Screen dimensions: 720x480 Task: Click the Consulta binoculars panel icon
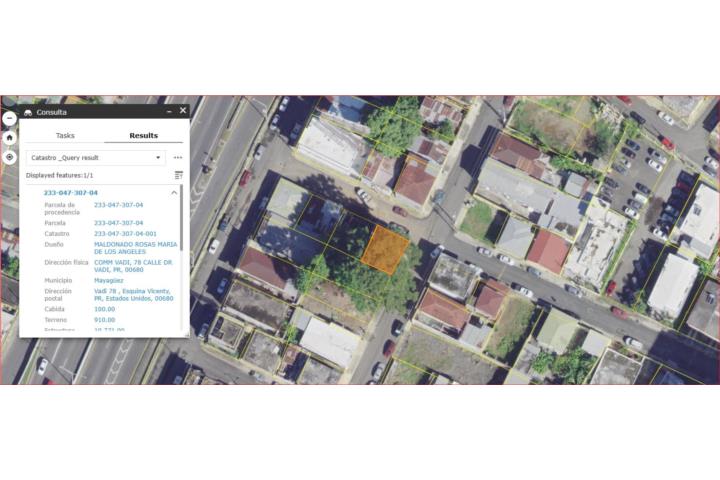pyautogui.click(x=28, y=113)
